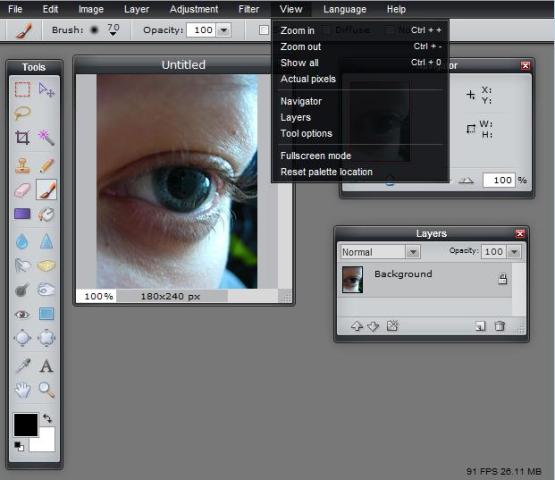
Task: Click the Background layer thumbnail
Action: click(x=353, y=280)
